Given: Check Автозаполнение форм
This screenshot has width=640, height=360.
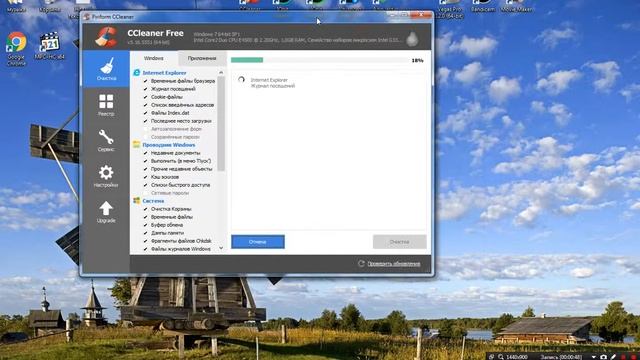Looking at the screenshot, I should tap(146, 129).
